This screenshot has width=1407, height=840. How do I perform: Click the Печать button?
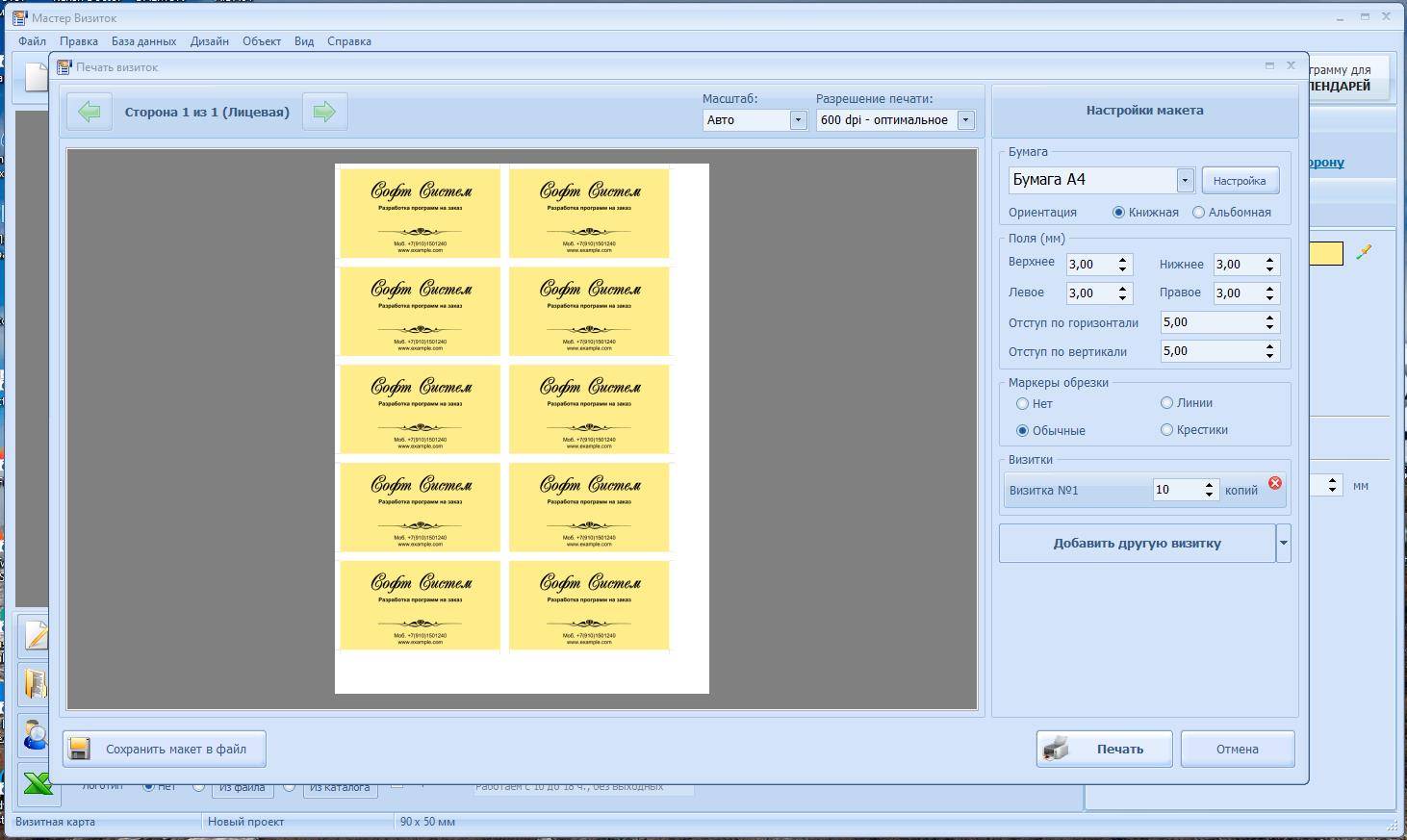1104,749
